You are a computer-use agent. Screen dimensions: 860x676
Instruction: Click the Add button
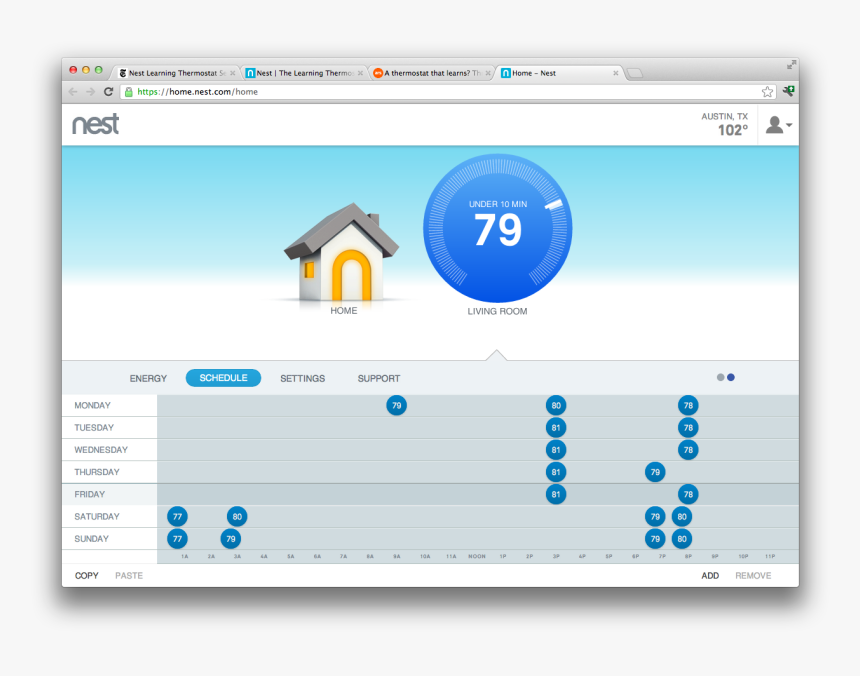(x=710, y=576)
